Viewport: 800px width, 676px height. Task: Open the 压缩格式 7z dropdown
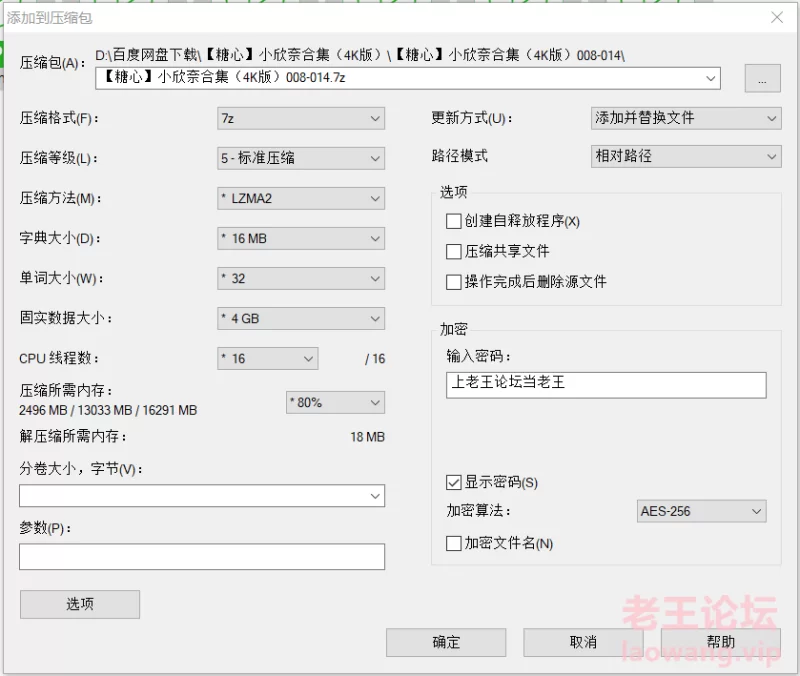(x=301, y=118)
